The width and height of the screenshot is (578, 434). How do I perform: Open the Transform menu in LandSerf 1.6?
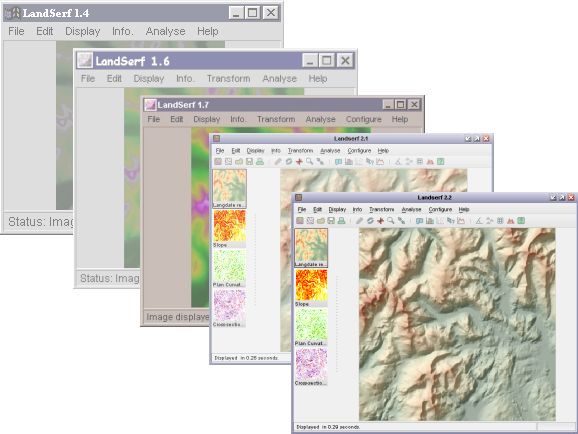229,79
